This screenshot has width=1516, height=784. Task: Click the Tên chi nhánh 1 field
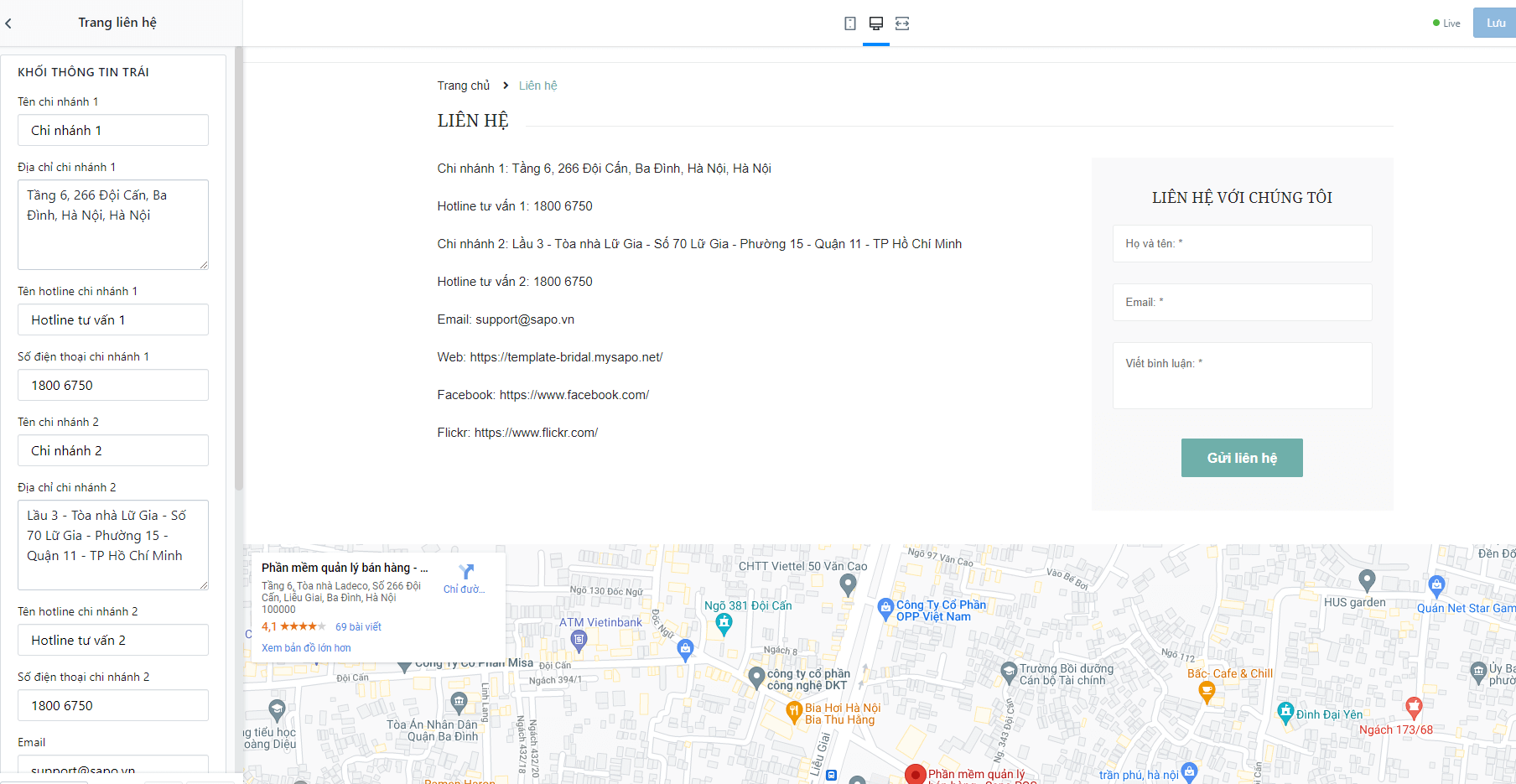pos(113,130)
